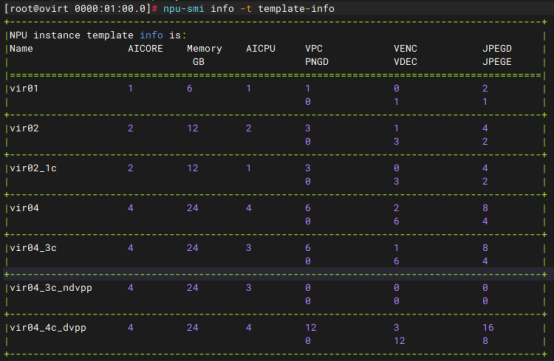
Task: Click the AICORE column header
Action: coord(145,48)
